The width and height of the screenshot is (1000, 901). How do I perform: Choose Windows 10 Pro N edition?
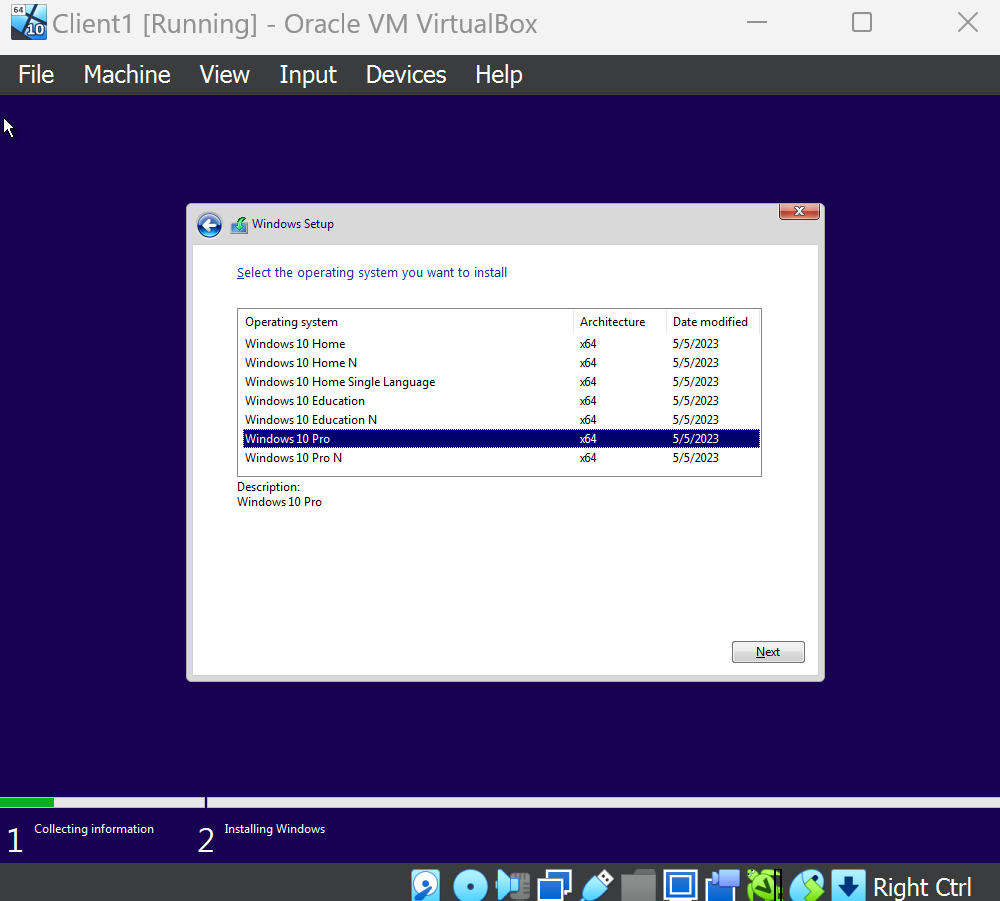501,458
